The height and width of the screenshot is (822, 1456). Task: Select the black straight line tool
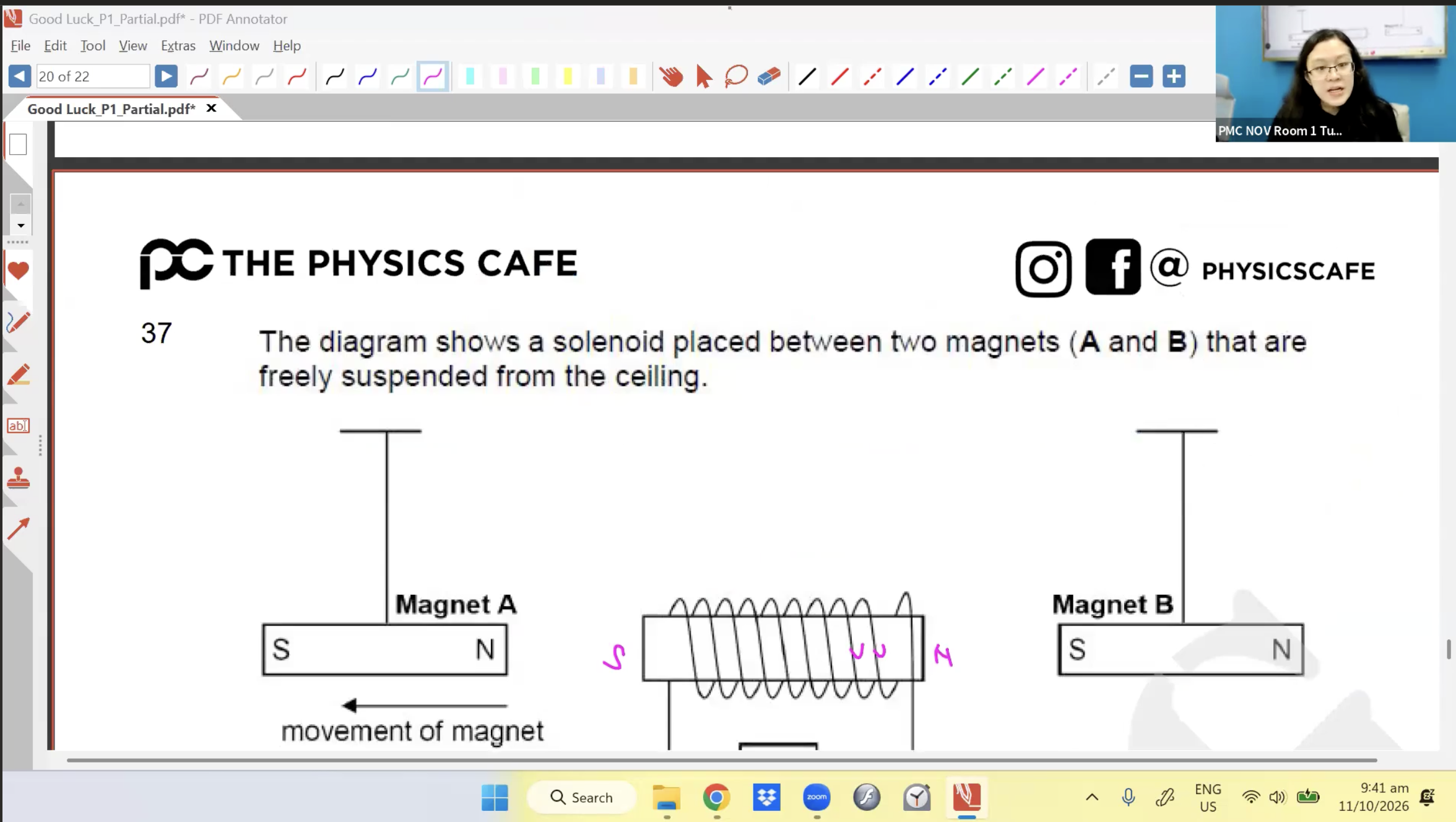(x=807, y=77)
